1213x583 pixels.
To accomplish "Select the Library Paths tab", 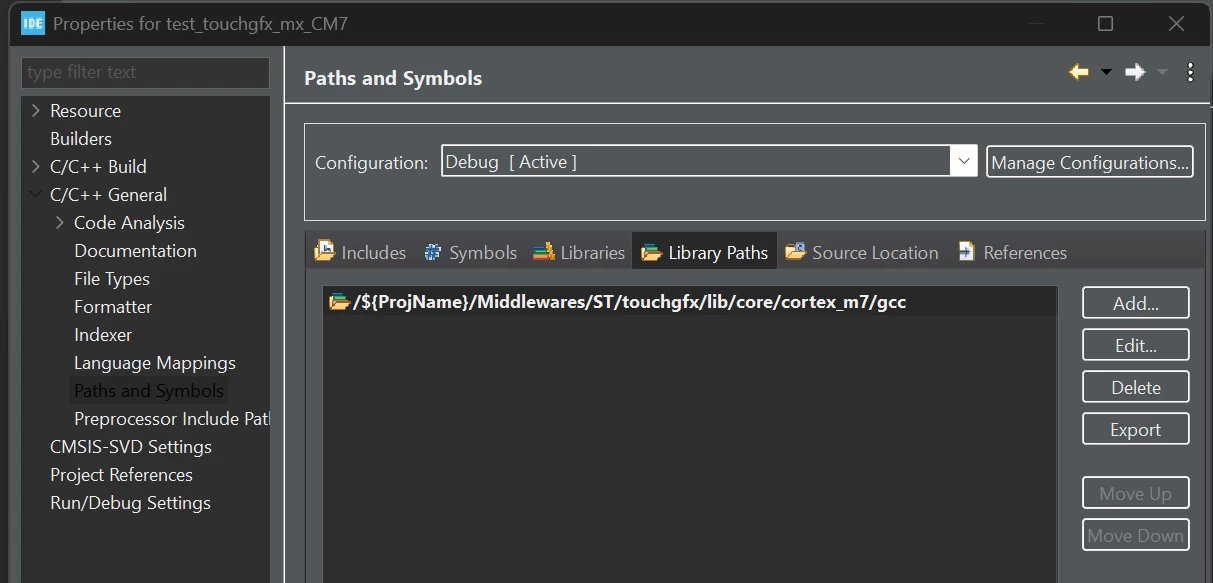I will click(x=705, y=252).
